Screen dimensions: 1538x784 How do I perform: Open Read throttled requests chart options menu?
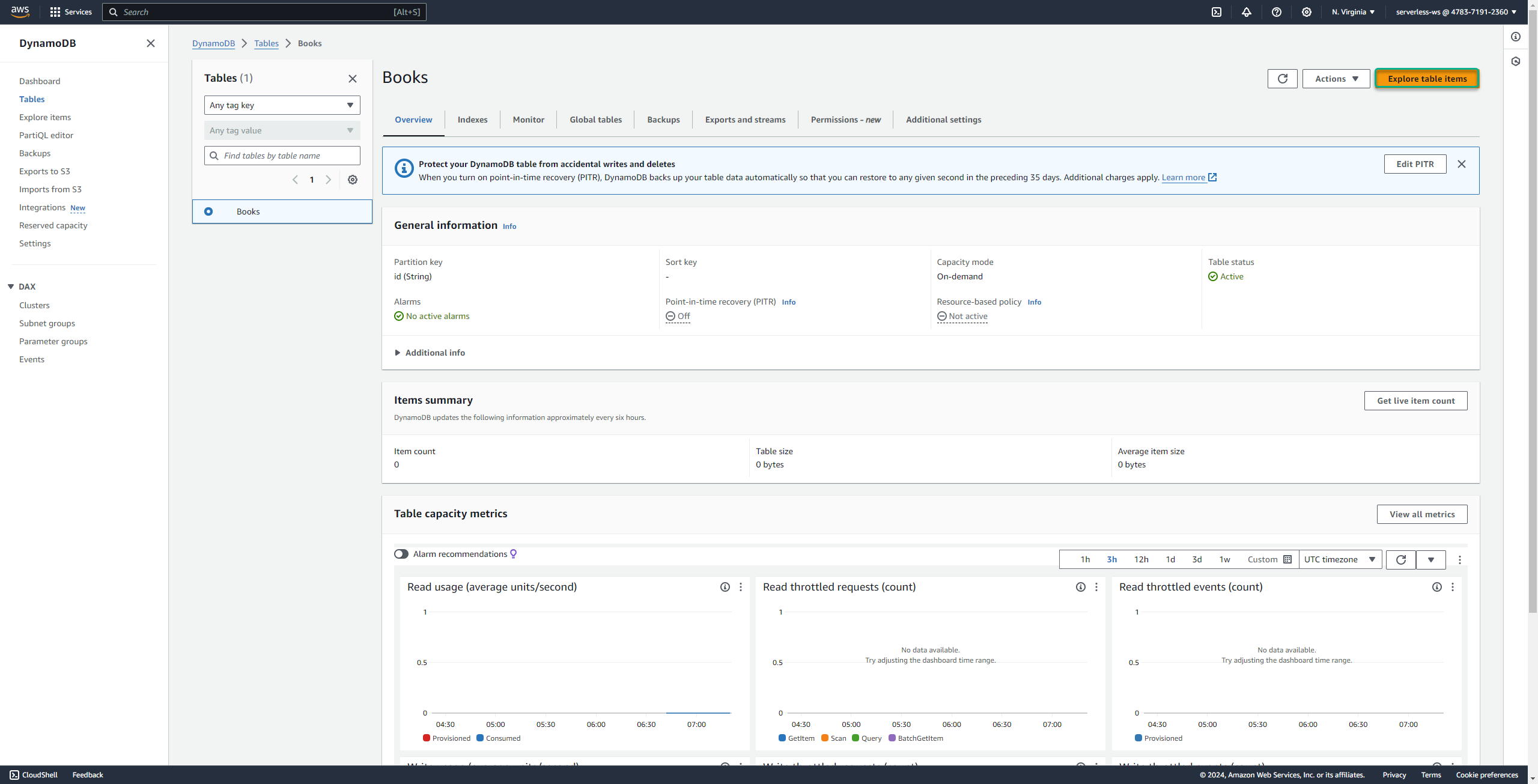coord(1096,587)
